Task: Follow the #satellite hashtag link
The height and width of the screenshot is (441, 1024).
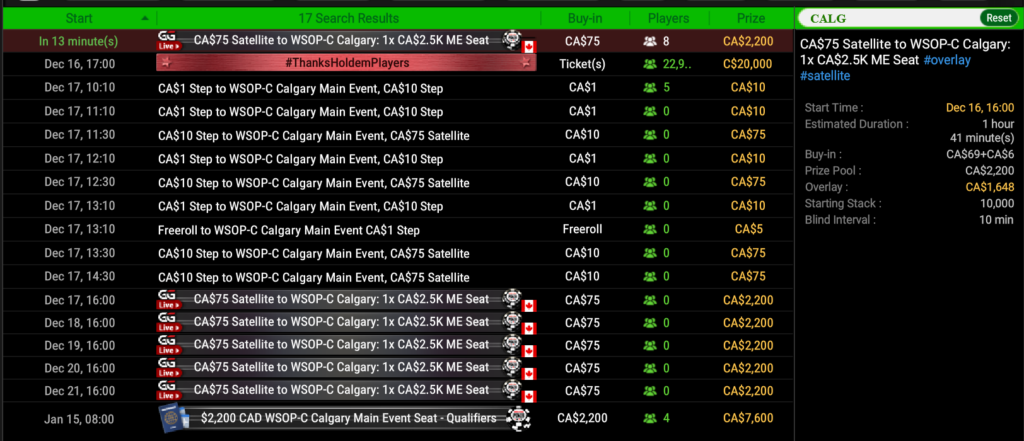Action: 825,76
